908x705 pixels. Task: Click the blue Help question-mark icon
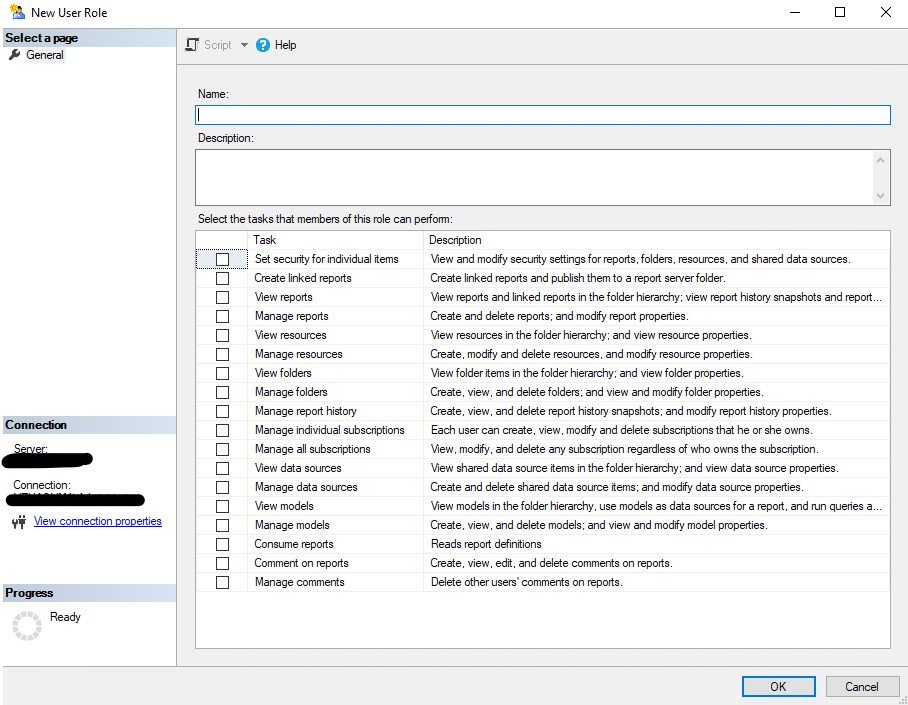262,45
